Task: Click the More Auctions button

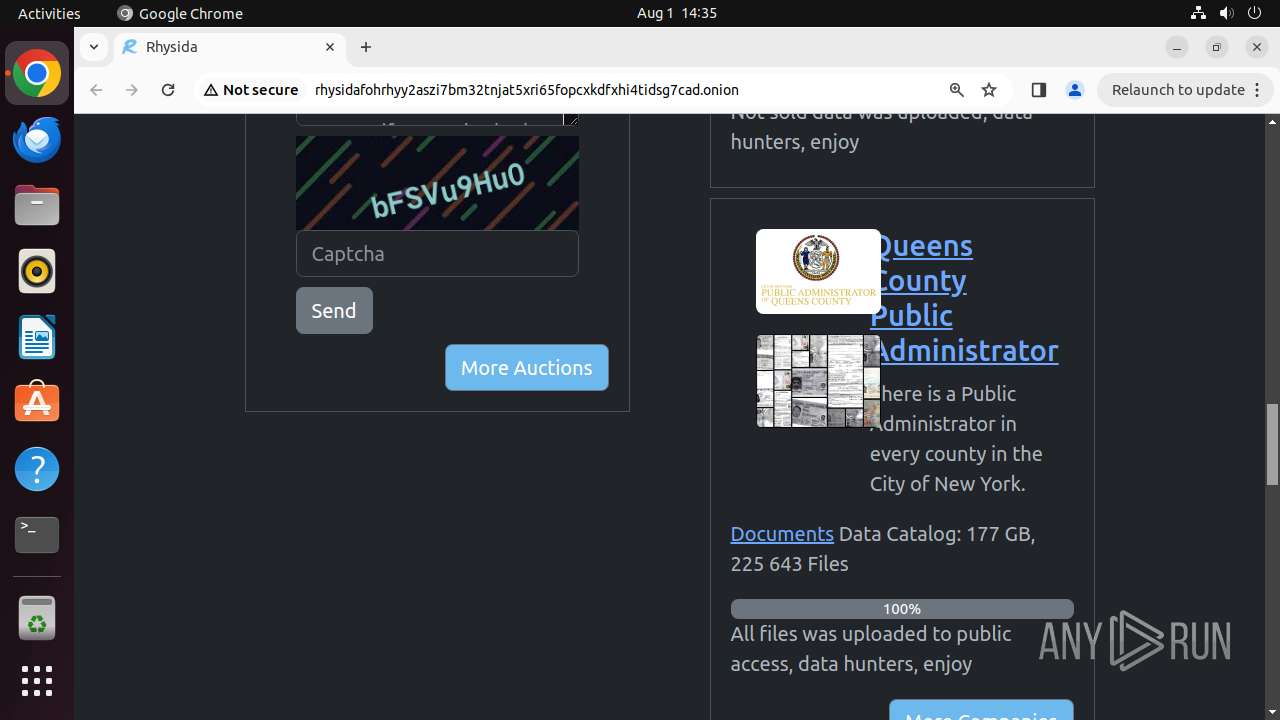Action: click(527, 368)
